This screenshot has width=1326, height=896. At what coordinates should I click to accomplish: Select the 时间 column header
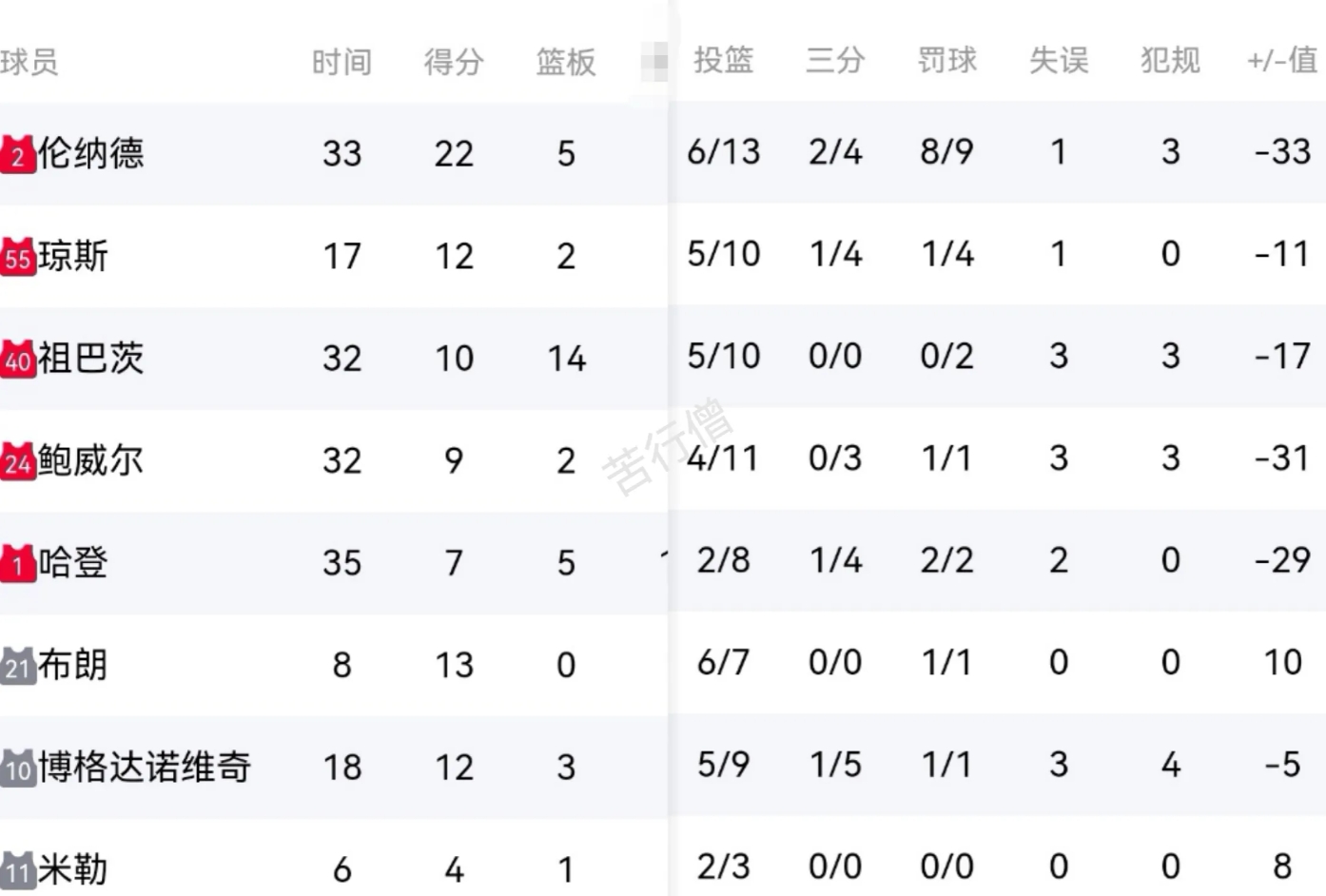click(x=341, y=62)
